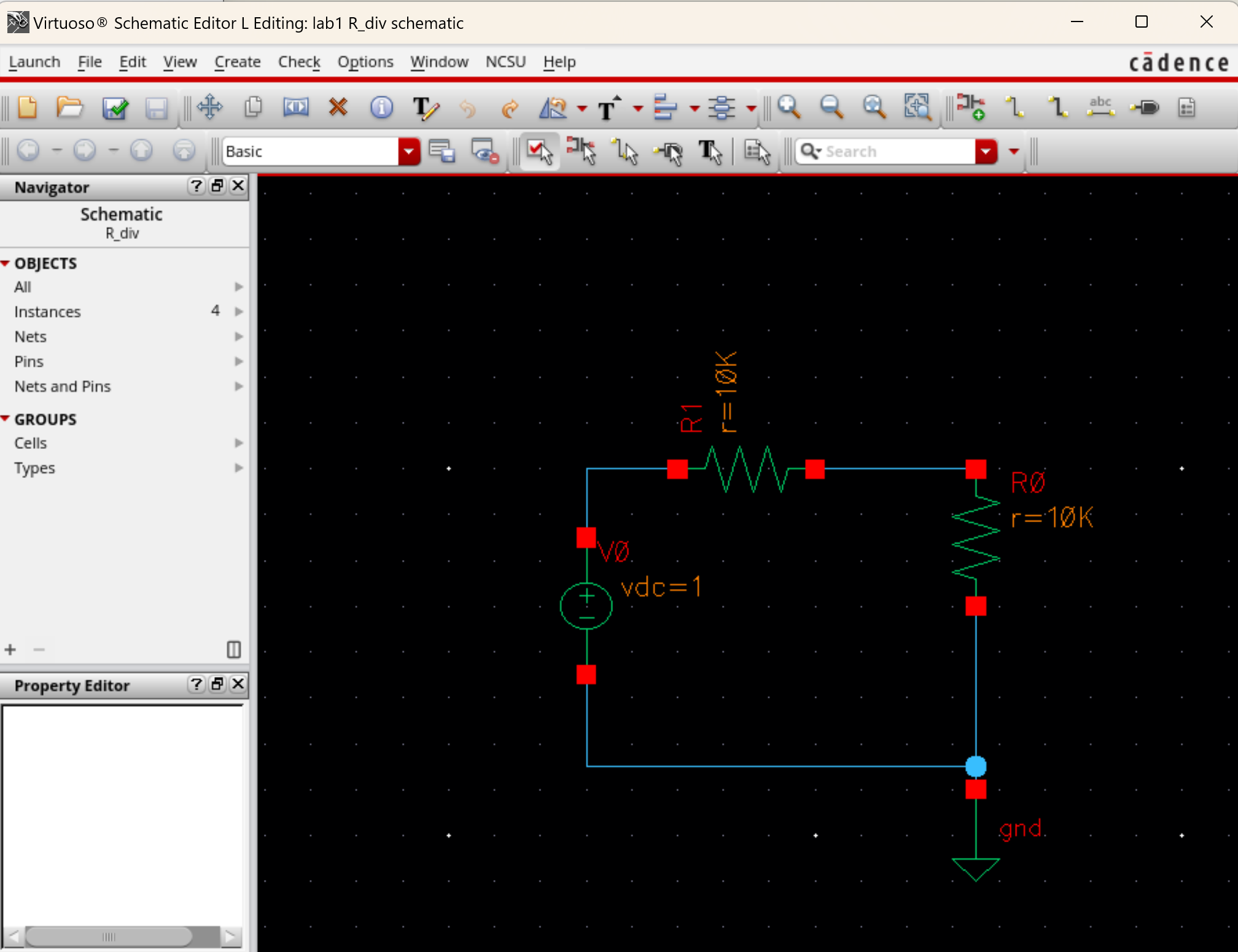Viewport: 1238px width, 952px height.
Task: Click the Zoom In magnifier
Action: pos(788,107)
